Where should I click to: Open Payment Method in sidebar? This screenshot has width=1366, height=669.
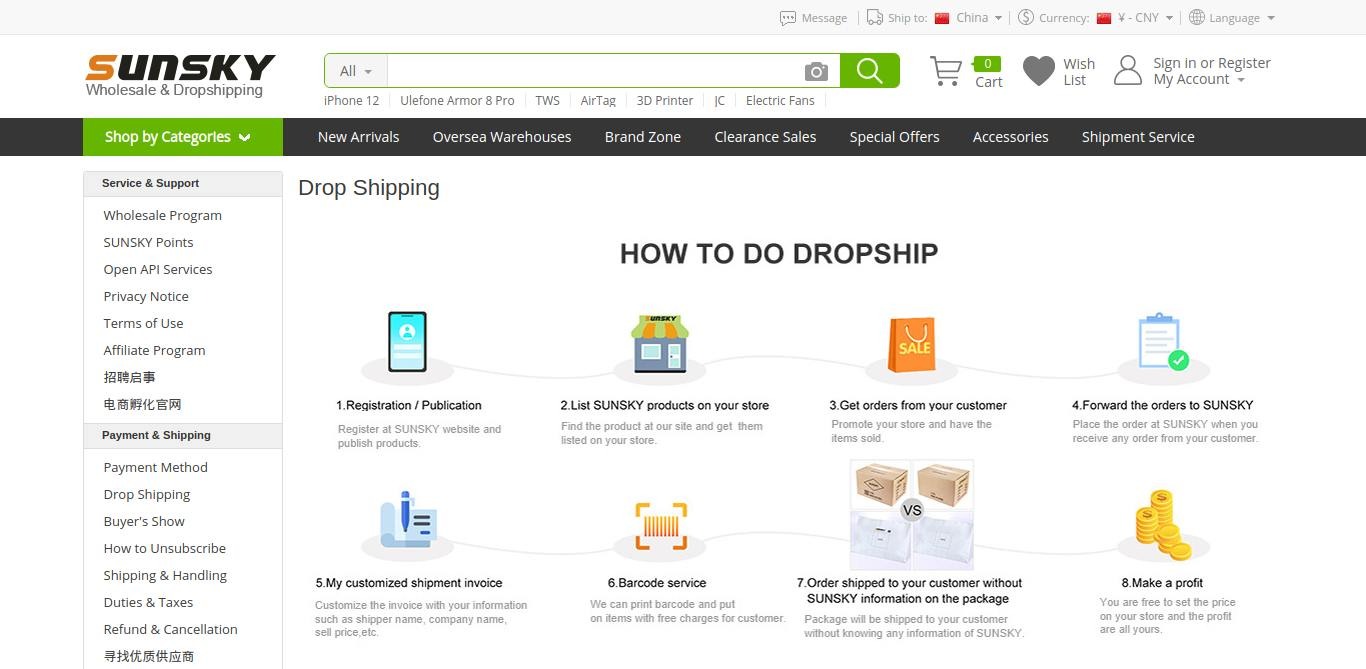pos(155,467)
